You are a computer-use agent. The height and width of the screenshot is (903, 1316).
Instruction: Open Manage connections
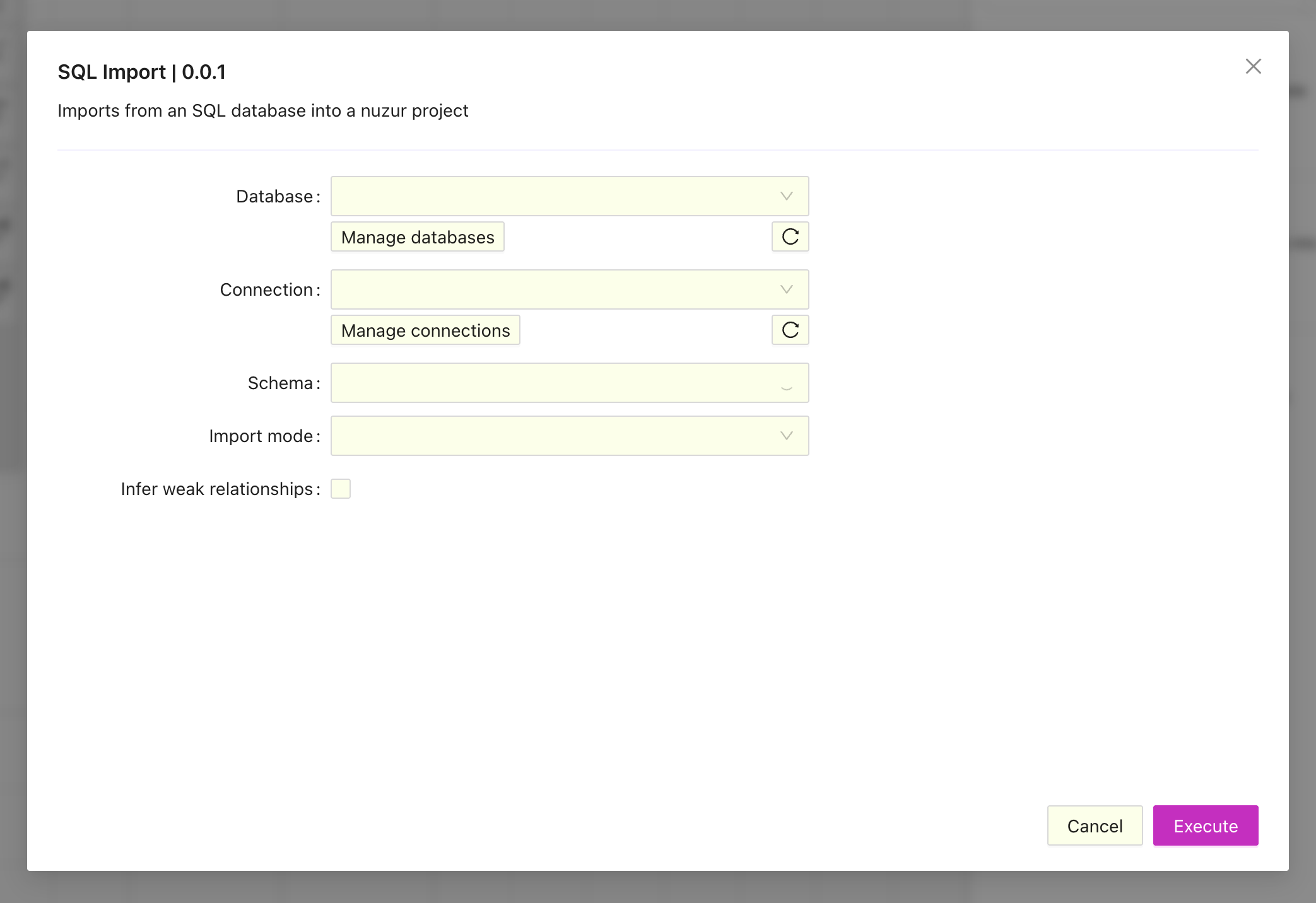[425, 330]
